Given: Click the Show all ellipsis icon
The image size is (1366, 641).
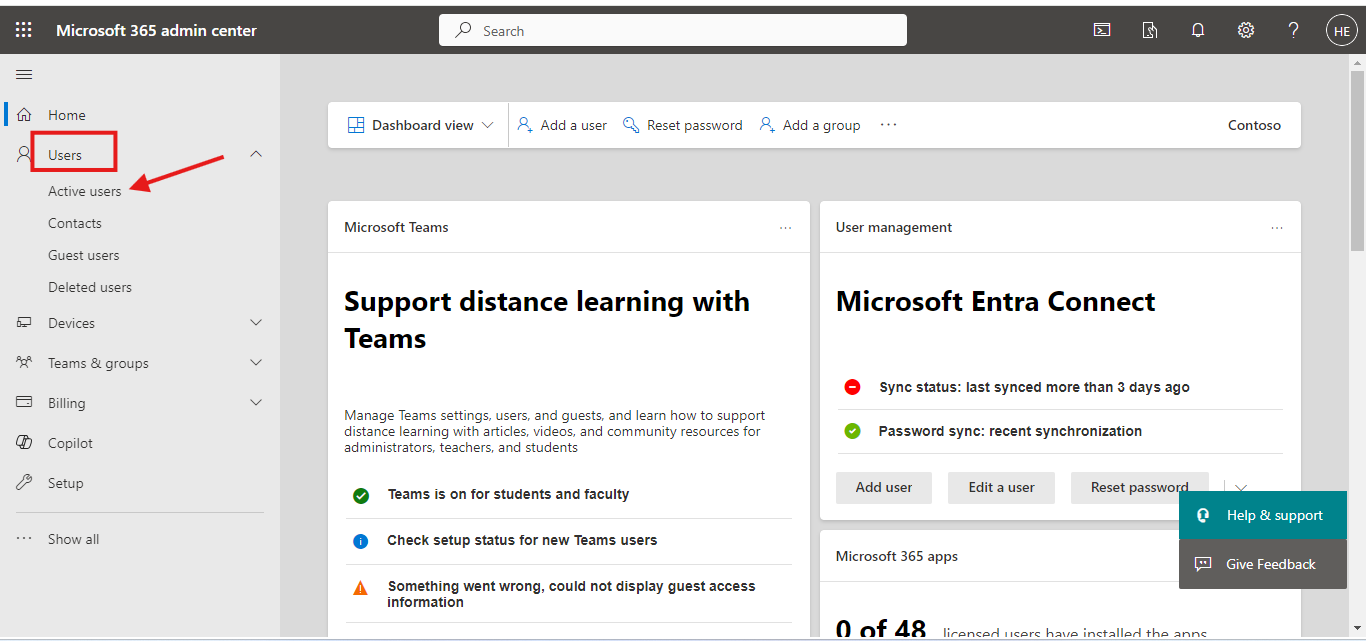Looking at the screenshot, I should click(x=25, y=539).
